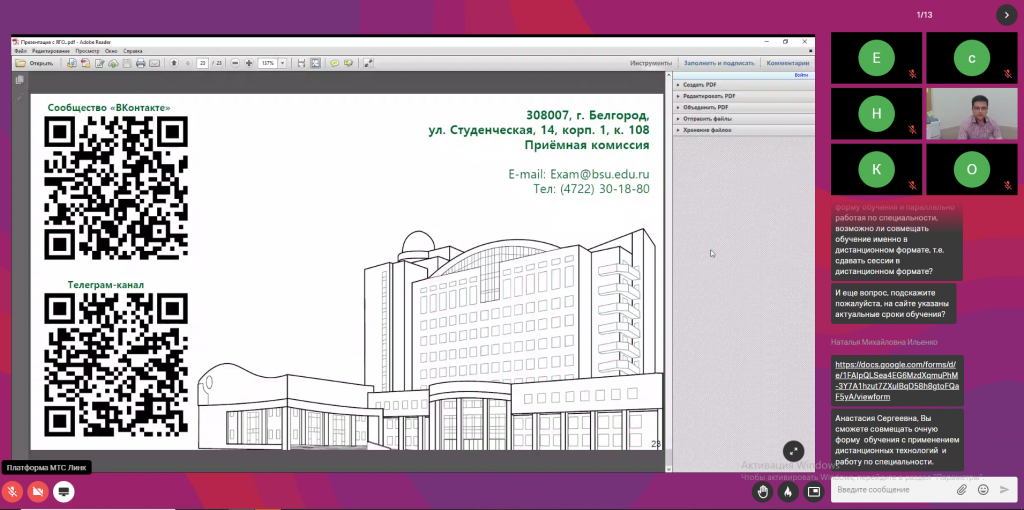Open the Google Forms link in chat
This screenshot has width=1024, height=510.
[x=897, y=381]
